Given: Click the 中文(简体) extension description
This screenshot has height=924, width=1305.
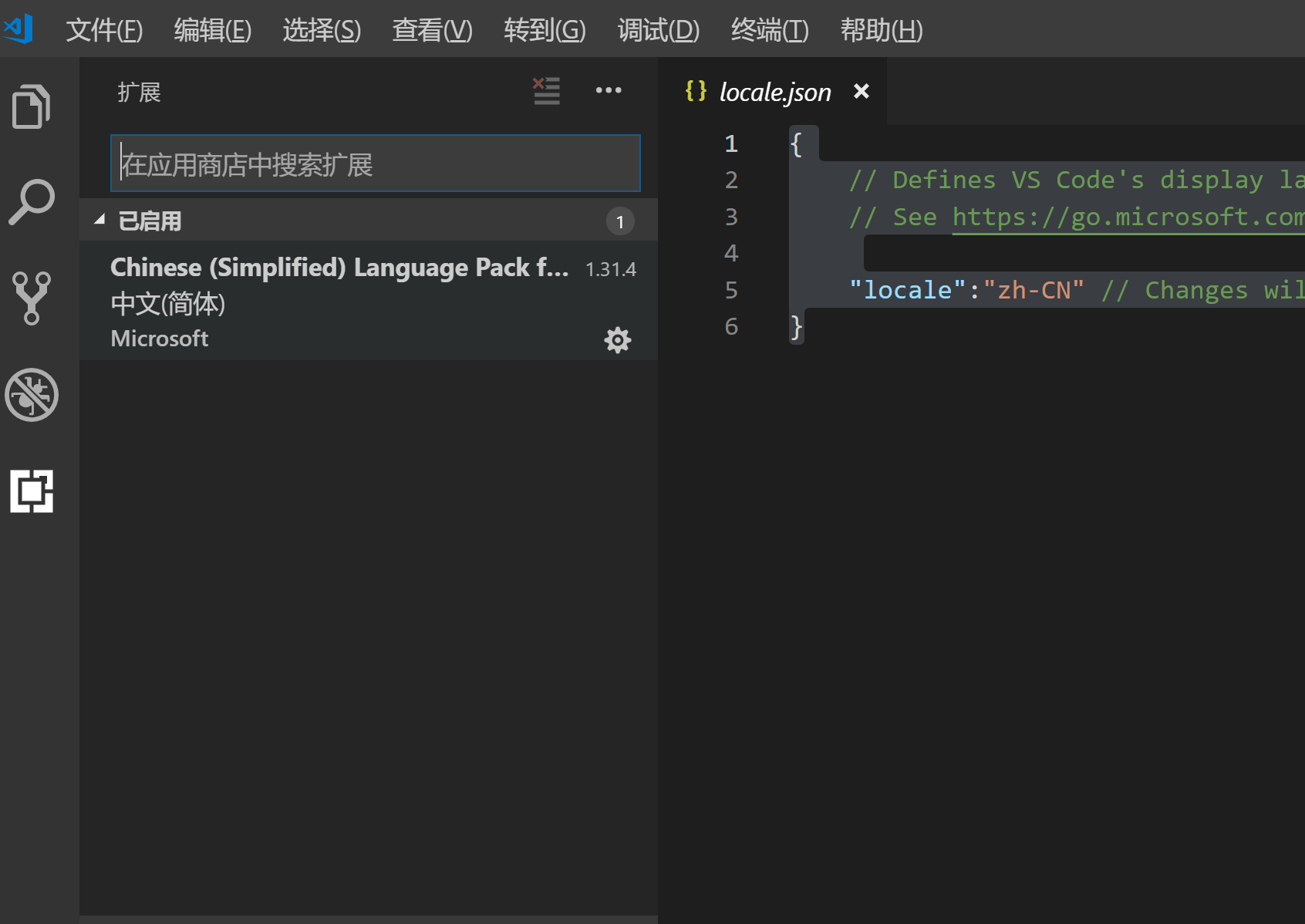Looking at the screenshot, I should coord(168,304).
